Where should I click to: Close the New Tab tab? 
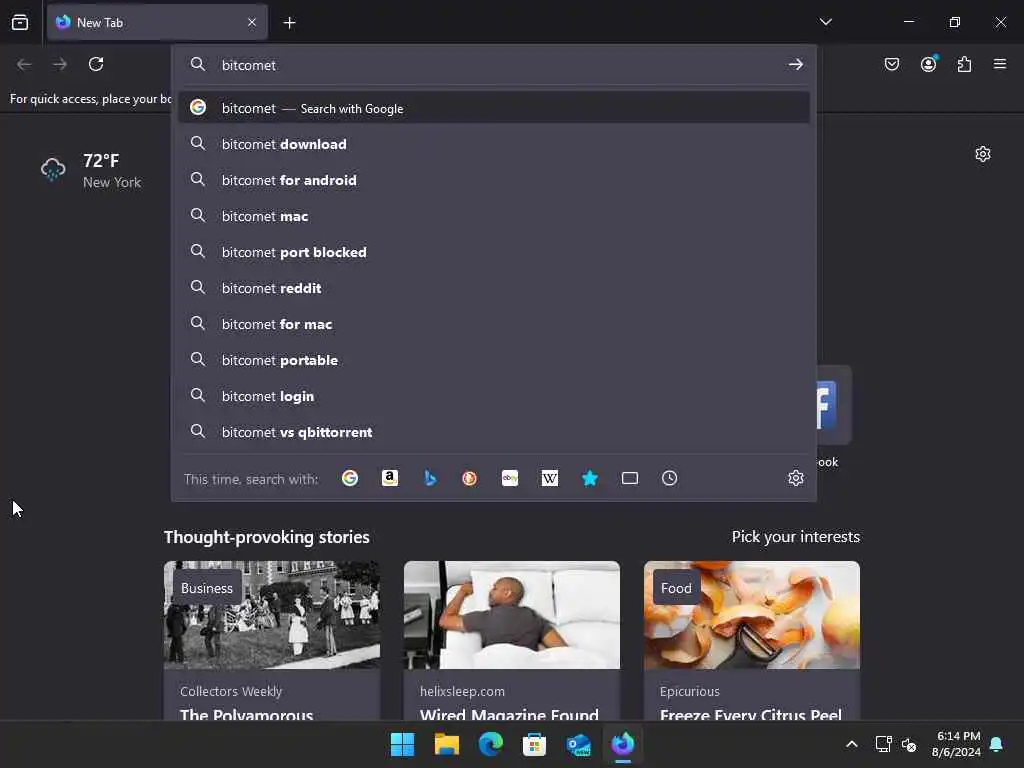tap(251, 22)
